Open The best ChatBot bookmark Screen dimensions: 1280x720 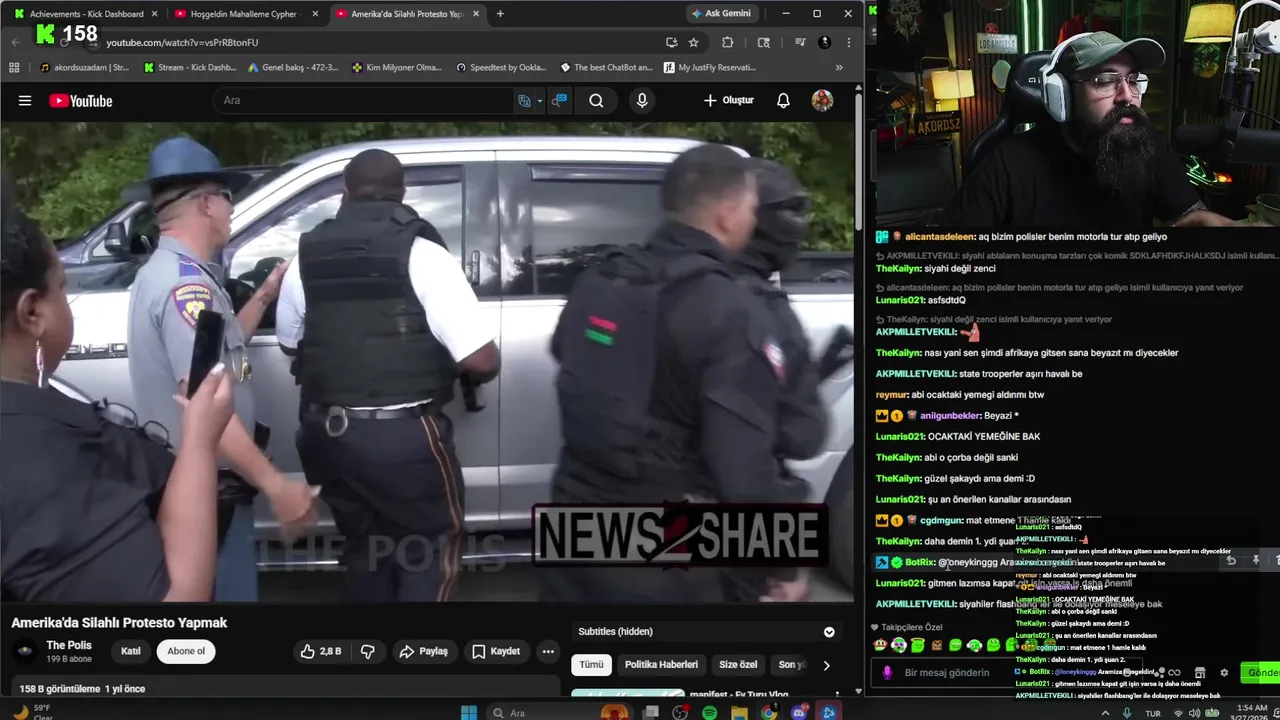[x=606, y=67]
